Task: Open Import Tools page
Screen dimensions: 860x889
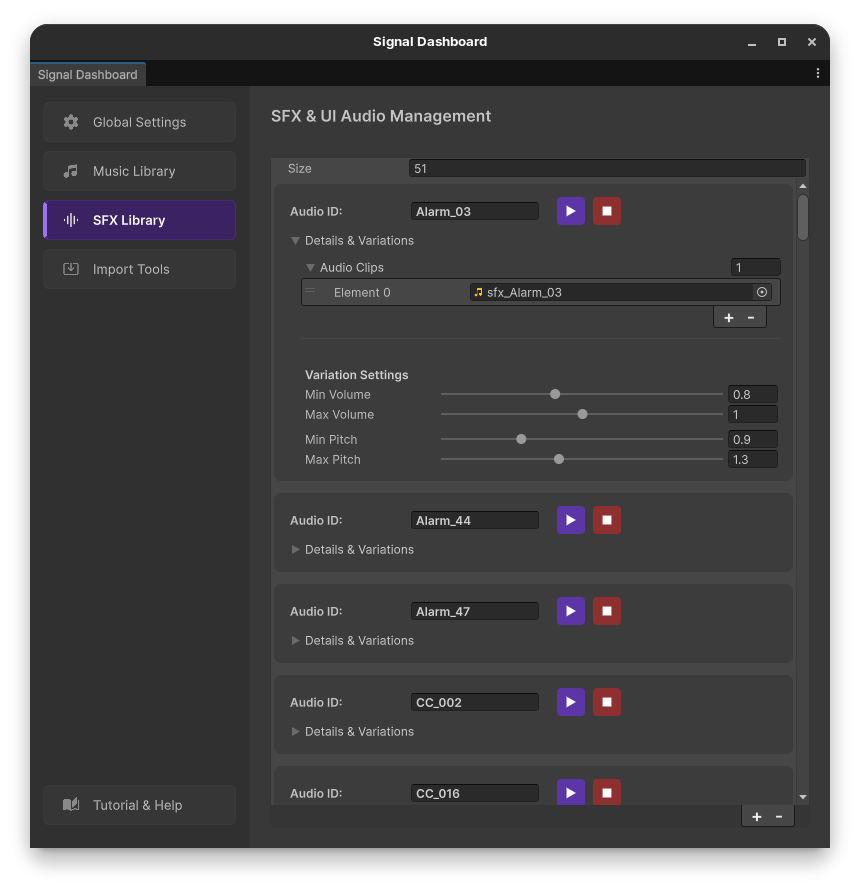Action: (139, 269)
